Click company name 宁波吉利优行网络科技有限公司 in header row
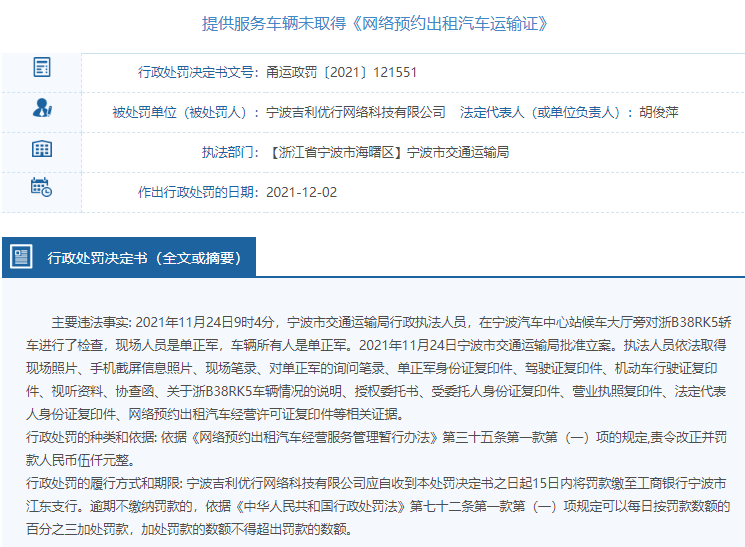 (355, 113)
